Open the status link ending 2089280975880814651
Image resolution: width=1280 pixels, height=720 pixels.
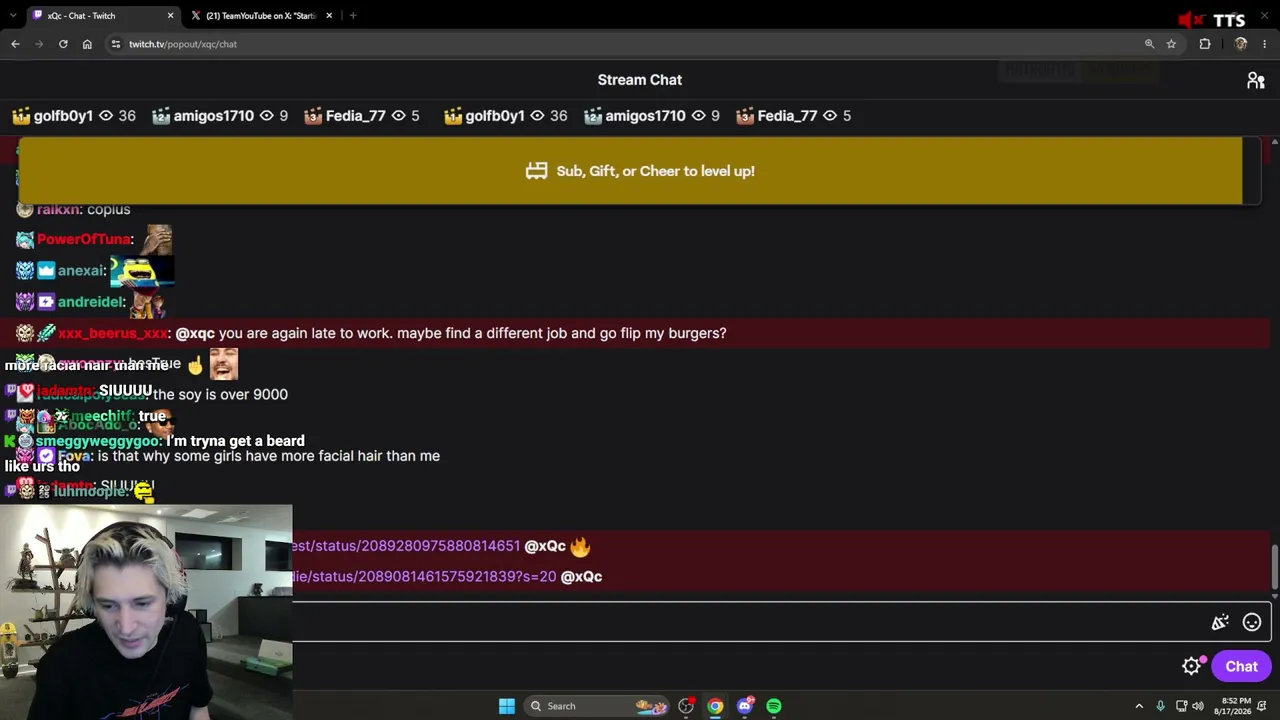pos(406,546)
